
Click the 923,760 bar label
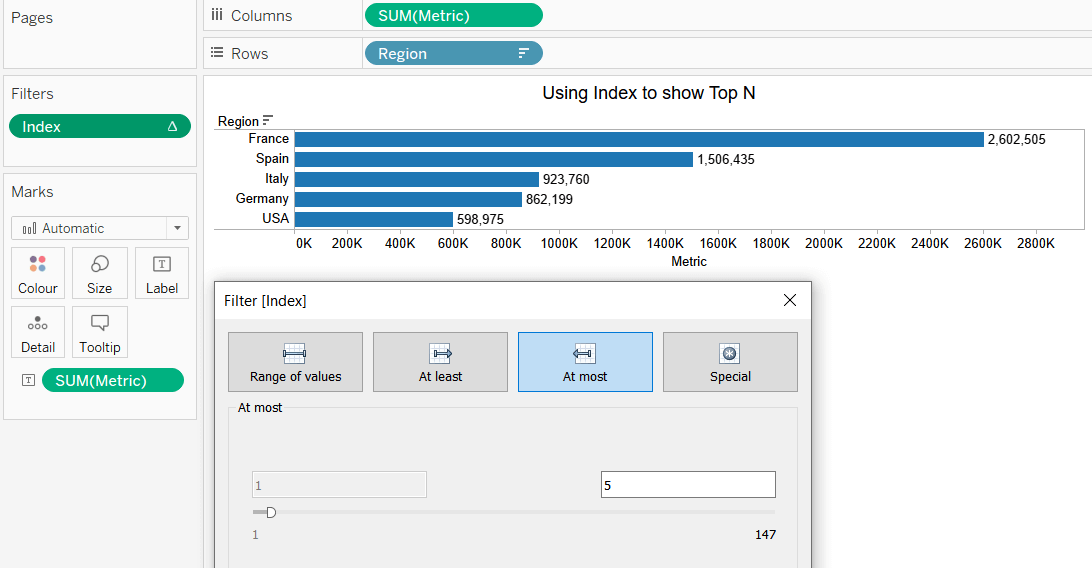(x=566, y=180)
